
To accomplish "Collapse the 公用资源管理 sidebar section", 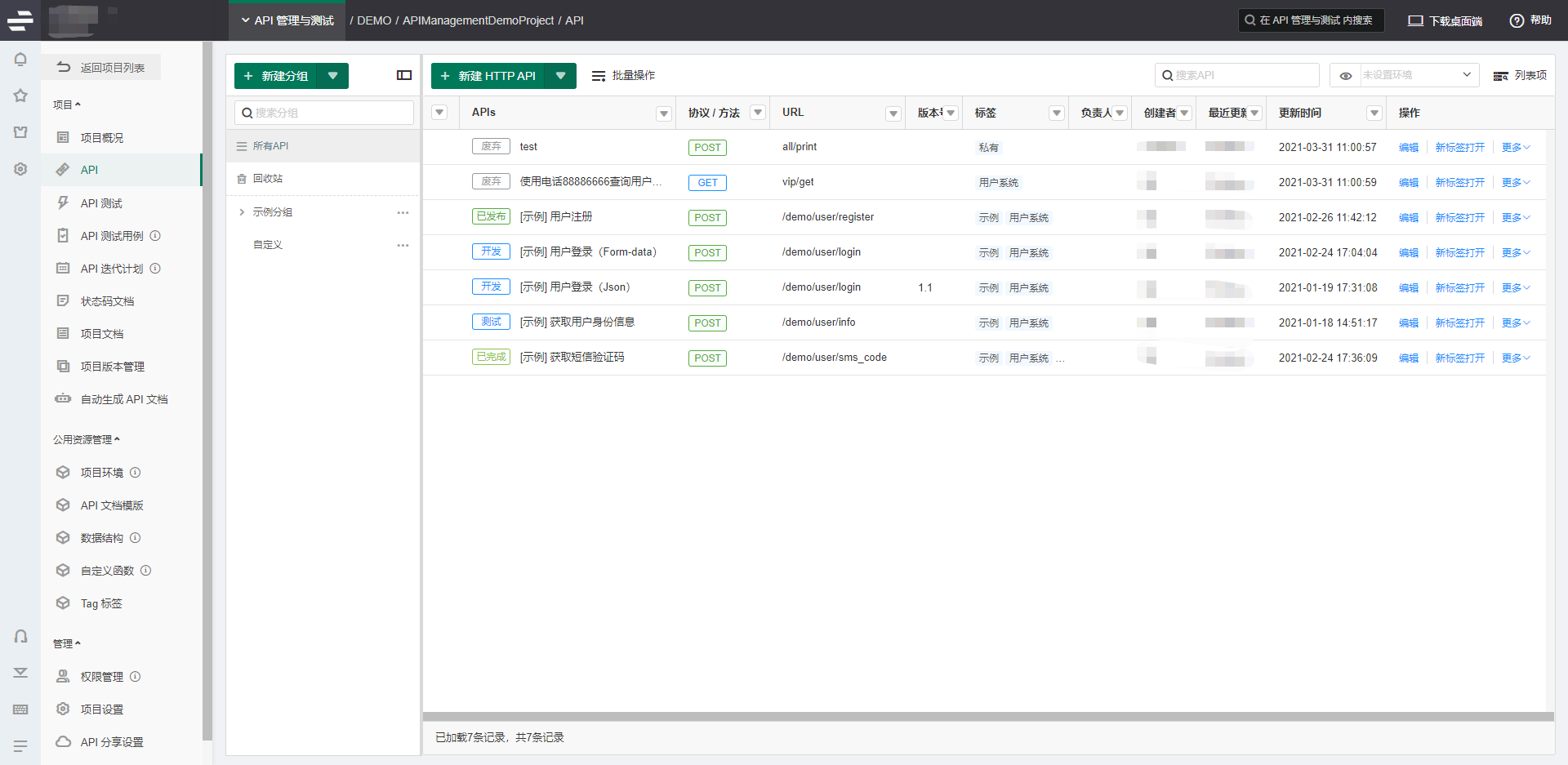I will [x=87, y=439].
